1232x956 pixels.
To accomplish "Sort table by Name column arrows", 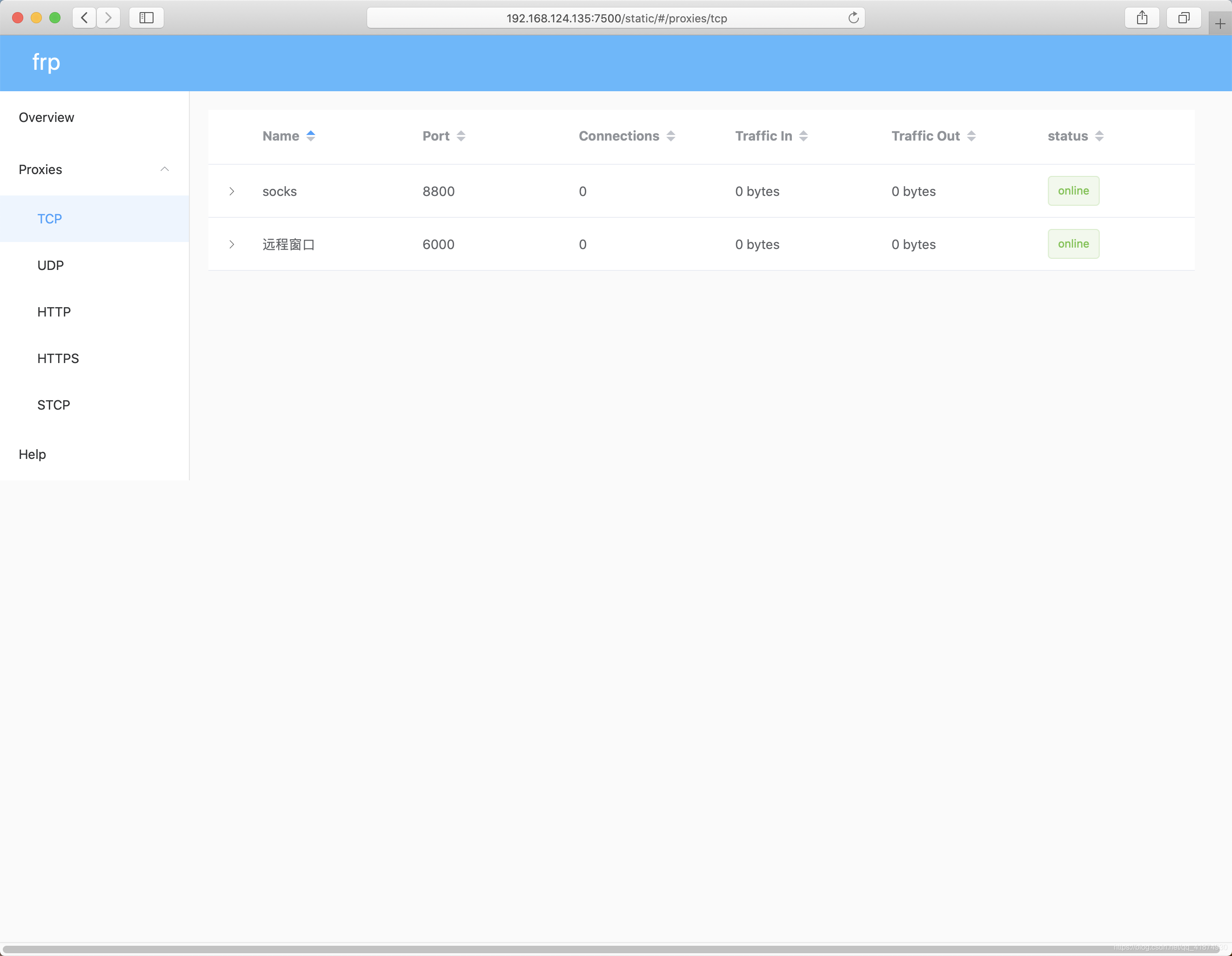I will coord(310,136).
